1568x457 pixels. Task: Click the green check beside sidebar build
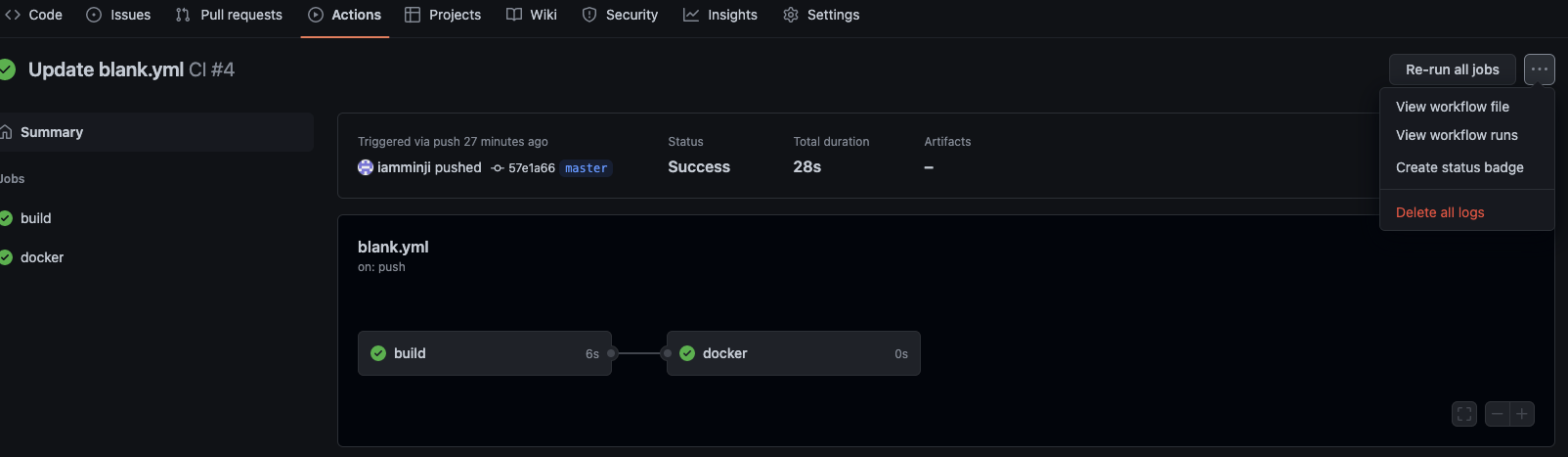click(x=6, y=218)
